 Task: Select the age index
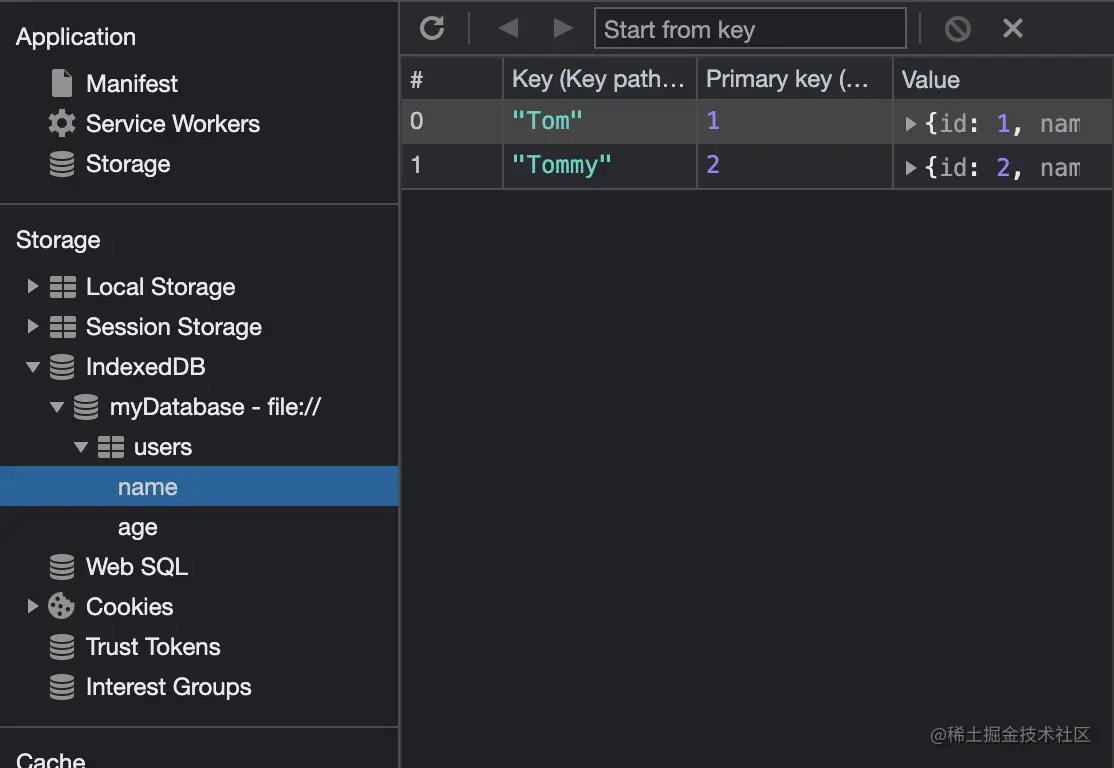tap(138, 527)
